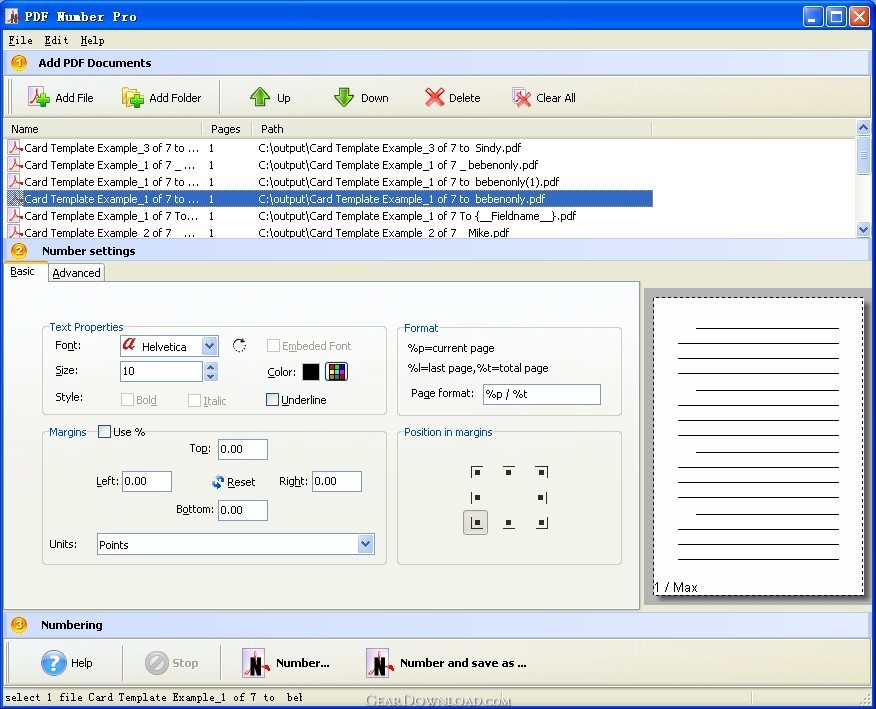Enable the Underline checkbox
Viewport: 876px width, 709px height.
pyautogui.click(x=272, y=400)
